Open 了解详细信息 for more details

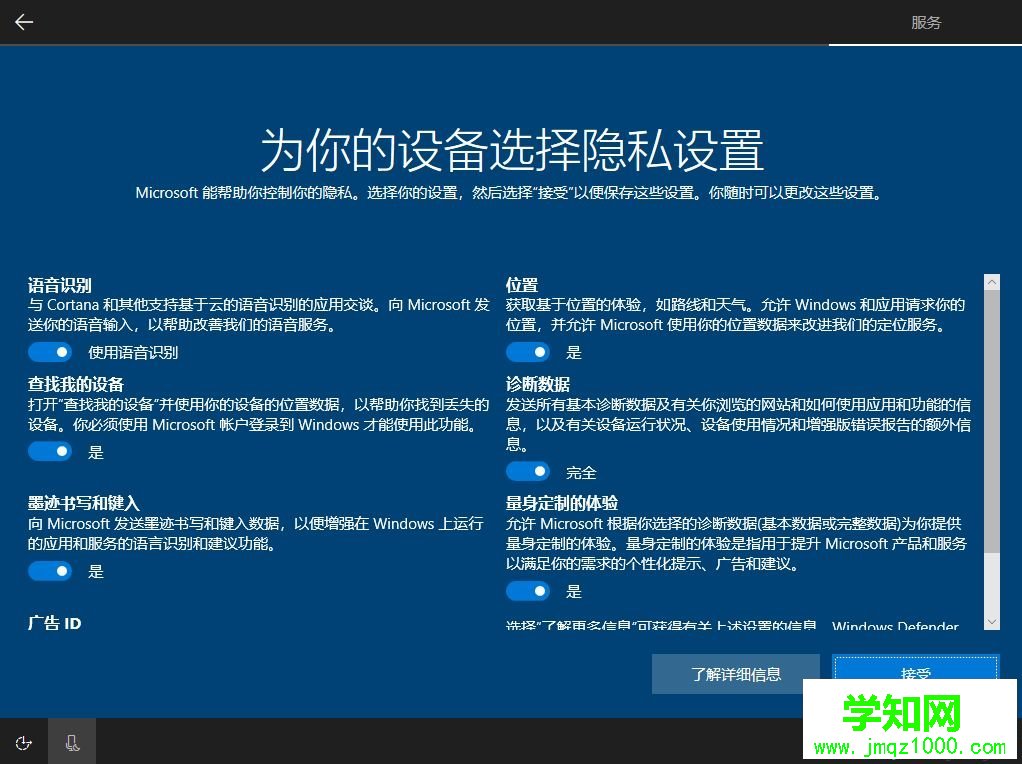[735, 674]
